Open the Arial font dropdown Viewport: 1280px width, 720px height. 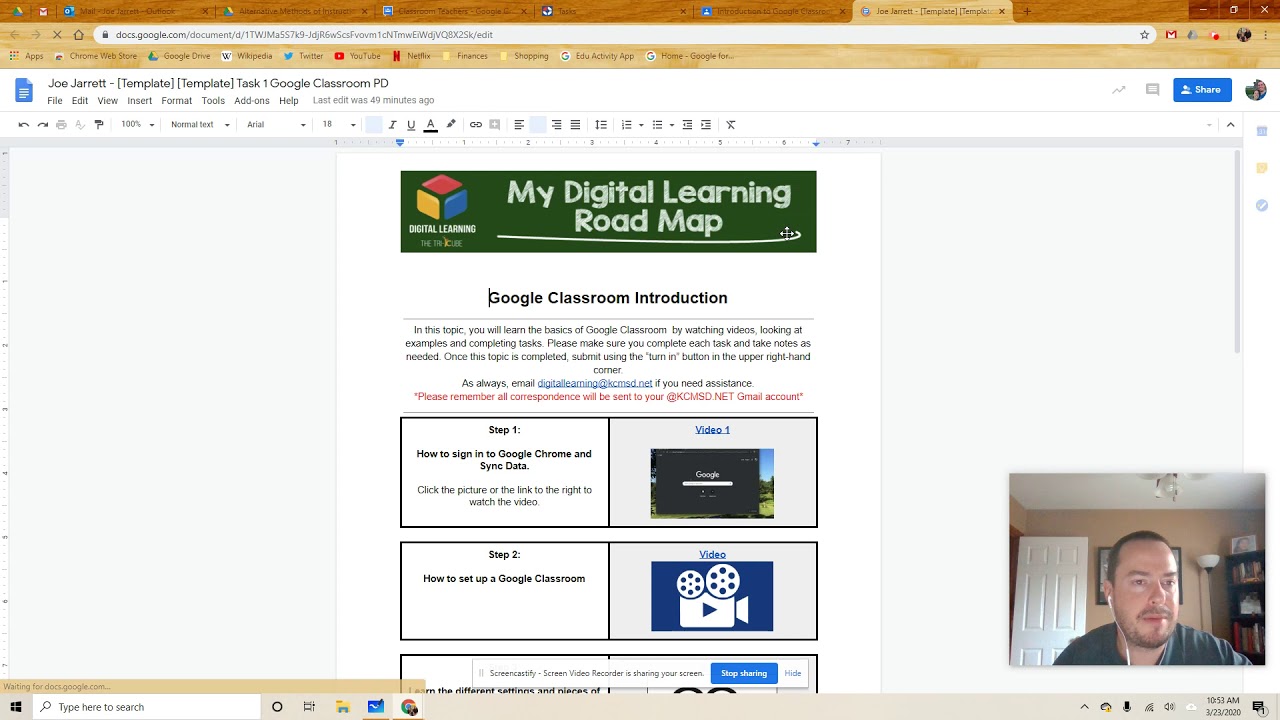[x=276, y=124]
